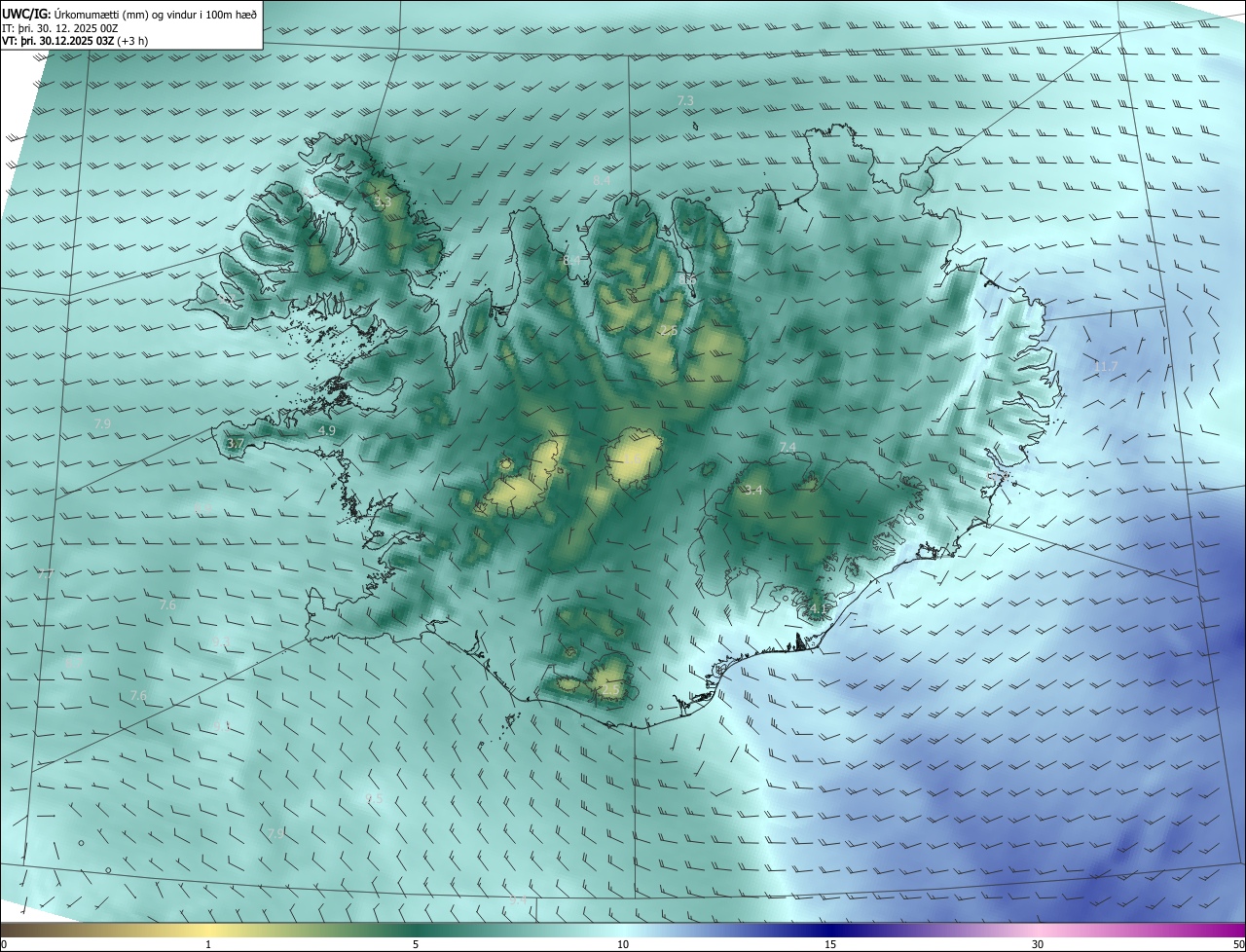Click the 9.5 value label on the map
Screen dimensions: 1246x952
coord(375,799)
